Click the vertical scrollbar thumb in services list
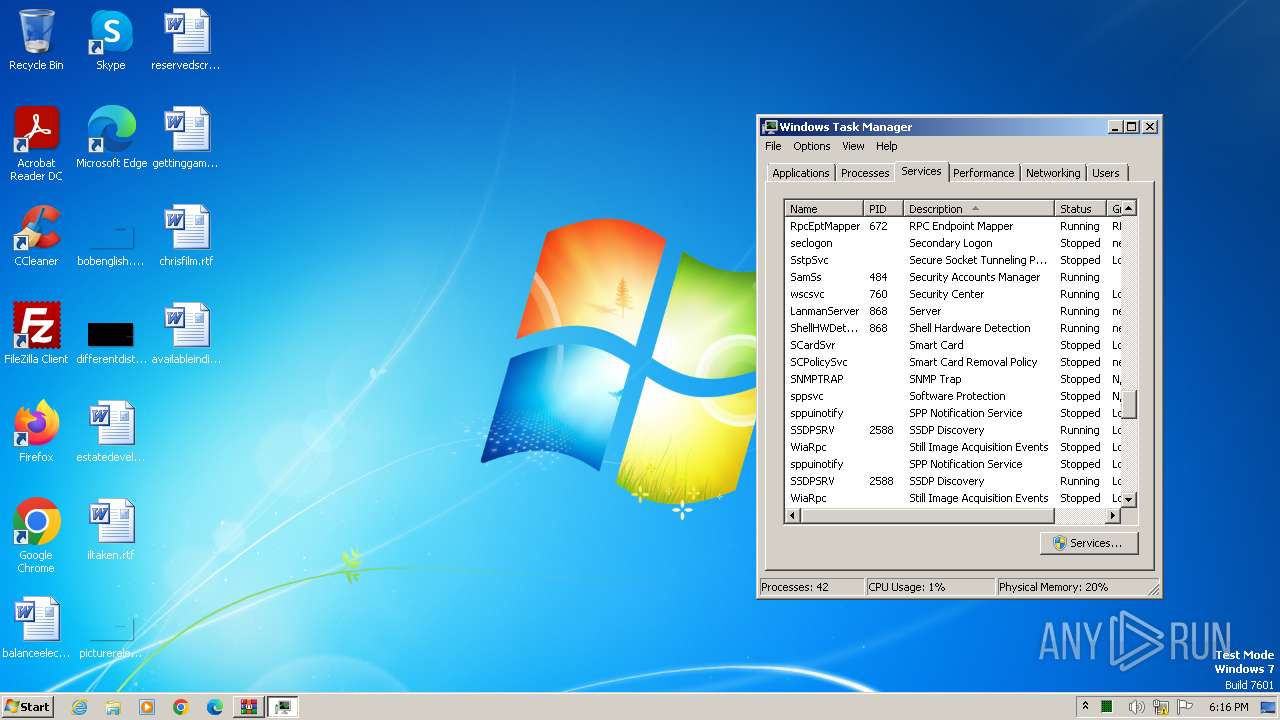This screenshot has width=1280, height=720. pos(1129,404)
